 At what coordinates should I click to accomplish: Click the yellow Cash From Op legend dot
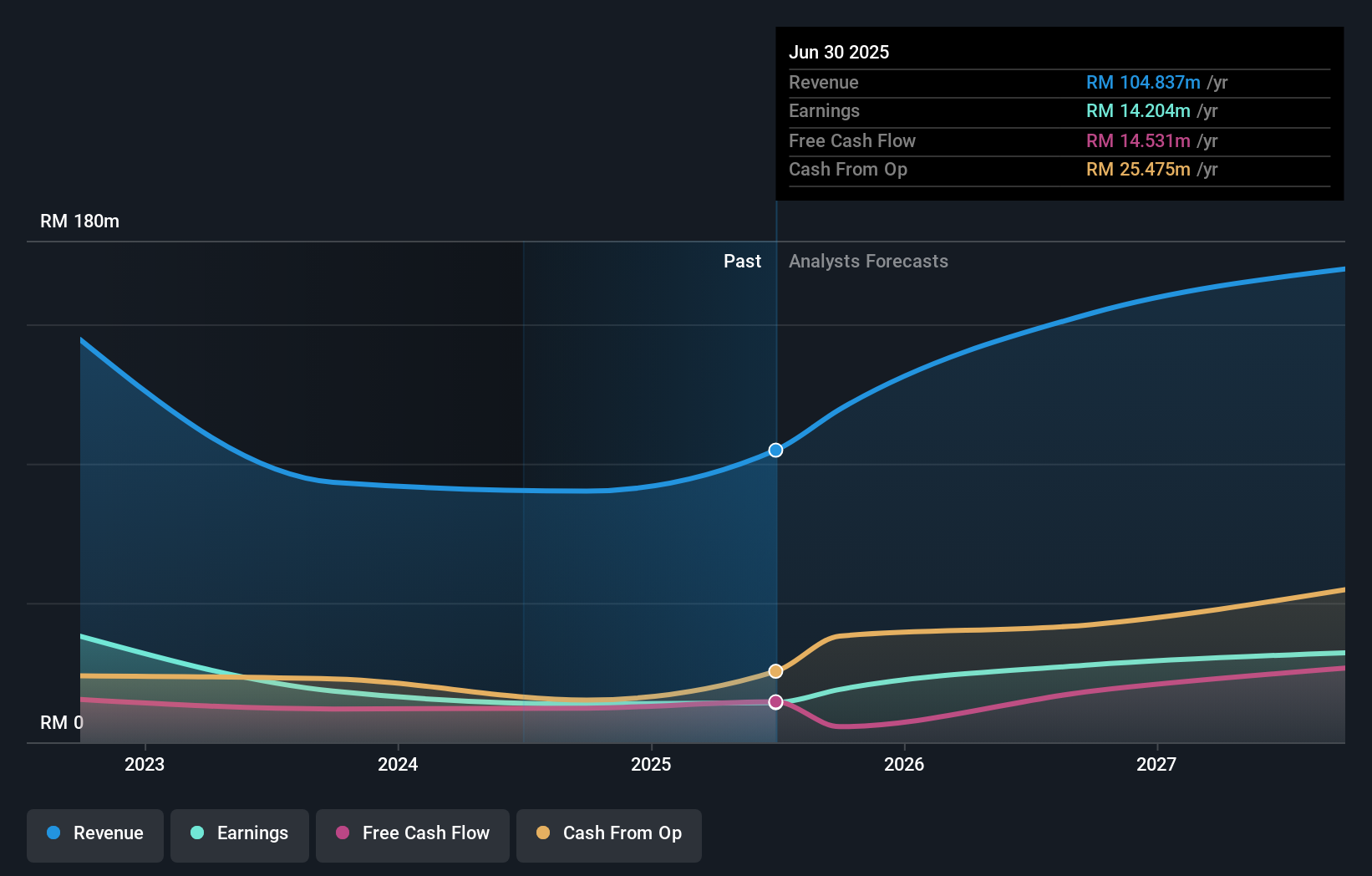click(x=543, y=833)
